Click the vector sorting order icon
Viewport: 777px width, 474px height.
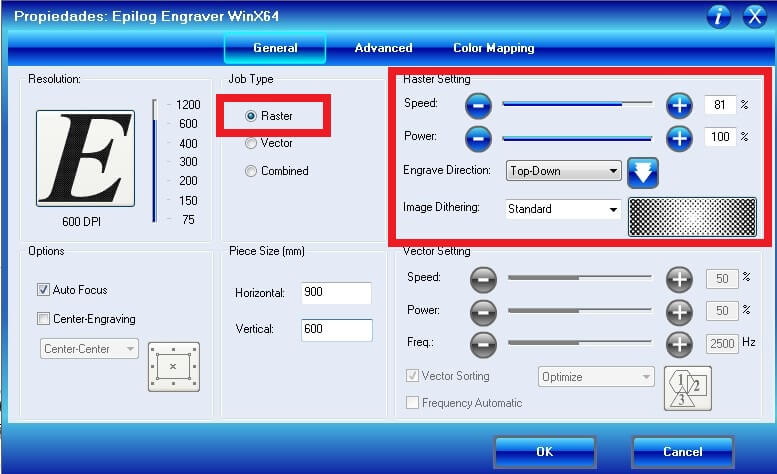pyautogui.click(x=688, y=388)
